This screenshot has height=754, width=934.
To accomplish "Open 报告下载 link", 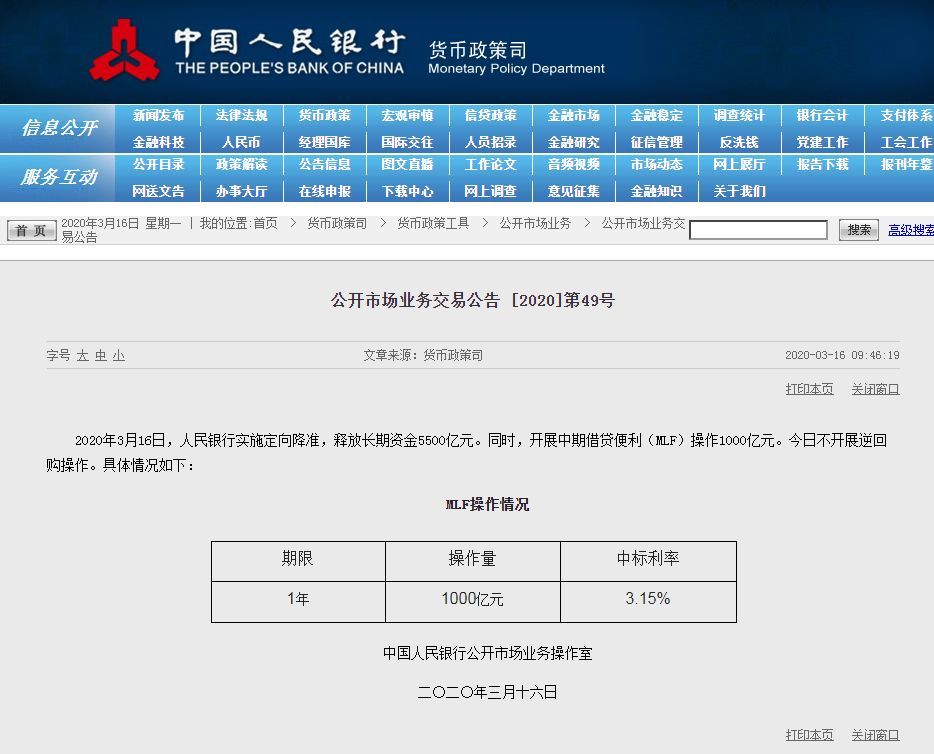I will 822,164.
